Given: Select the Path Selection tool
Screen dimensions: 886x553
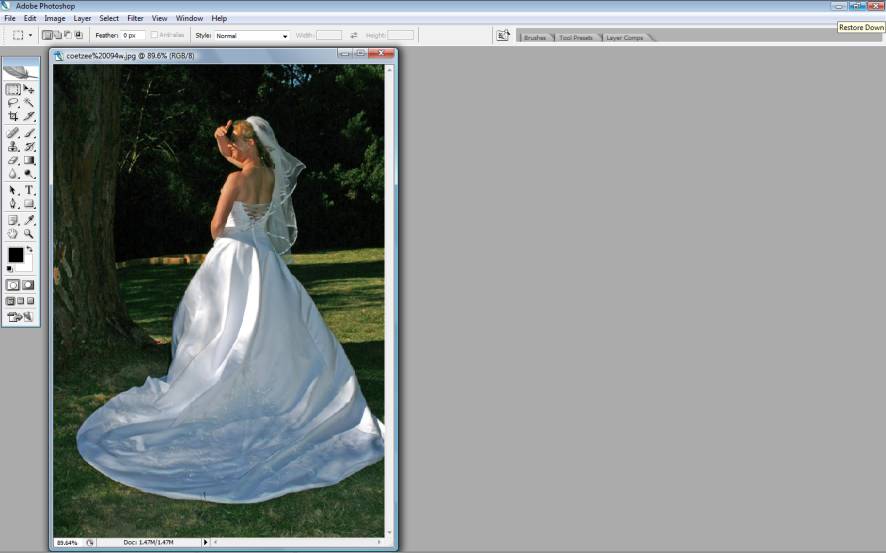Looking at the screenshot, I should [13, 190].
